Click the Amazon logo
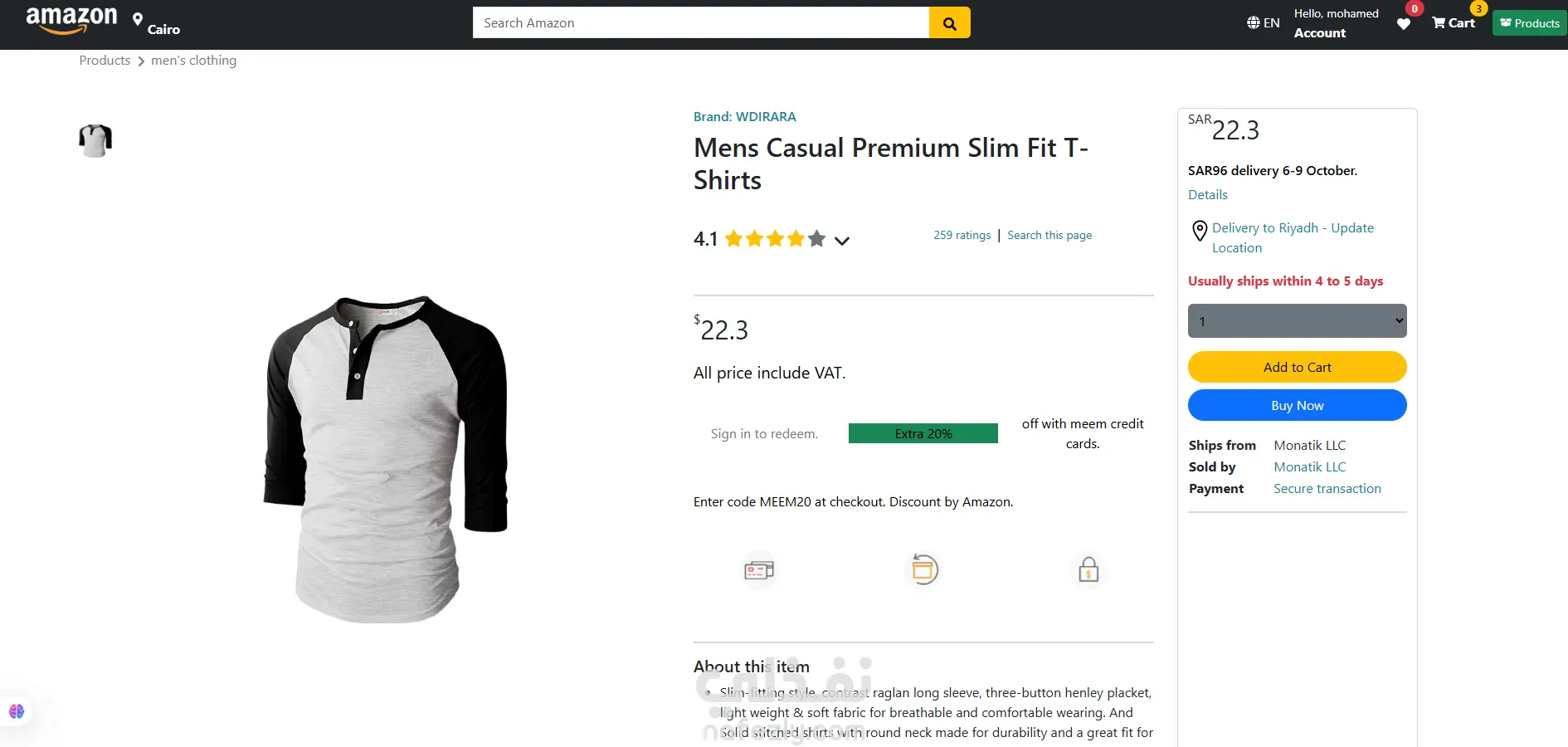 coord(71,20)
